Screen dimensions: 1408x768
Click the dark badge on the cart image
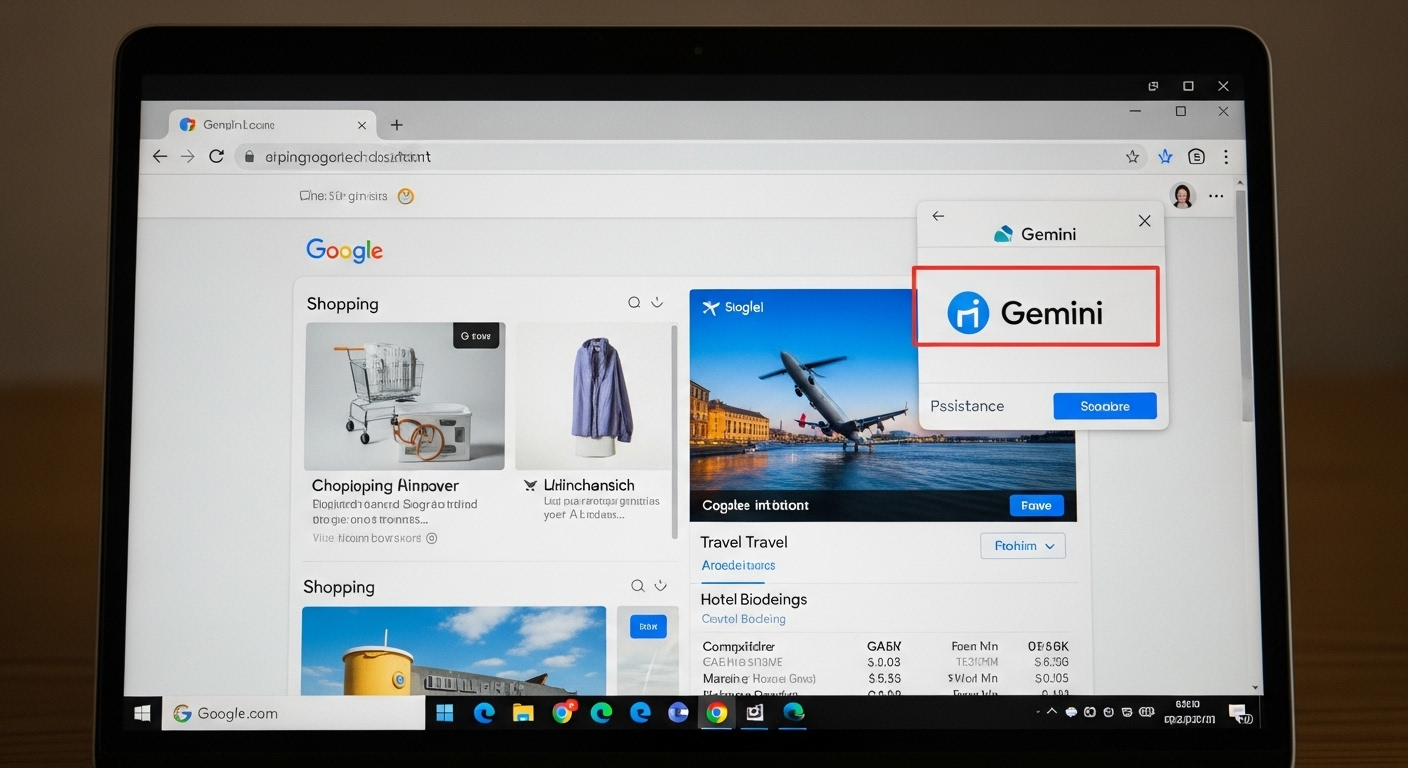click(476, 336)
